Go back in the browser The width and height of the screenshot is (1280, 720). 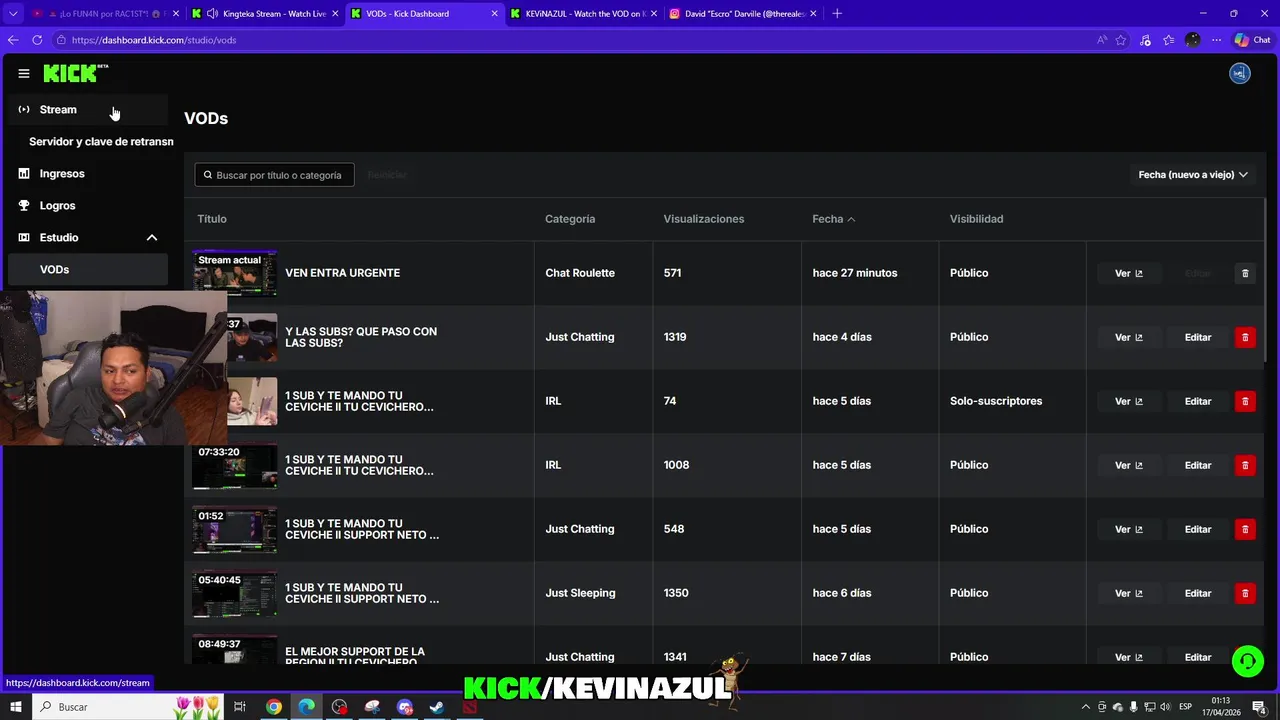pos(13,40)
